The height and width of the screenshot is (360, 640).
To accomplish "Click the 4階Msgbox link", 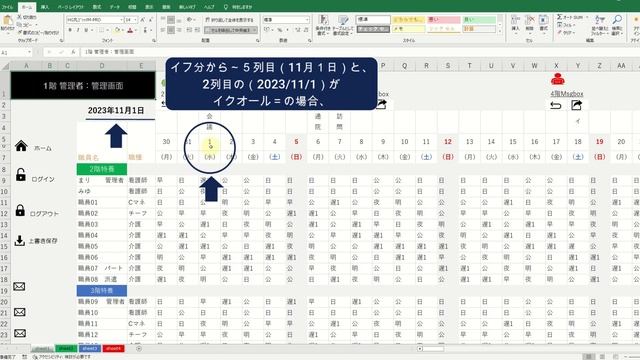I will coord(567,94).
